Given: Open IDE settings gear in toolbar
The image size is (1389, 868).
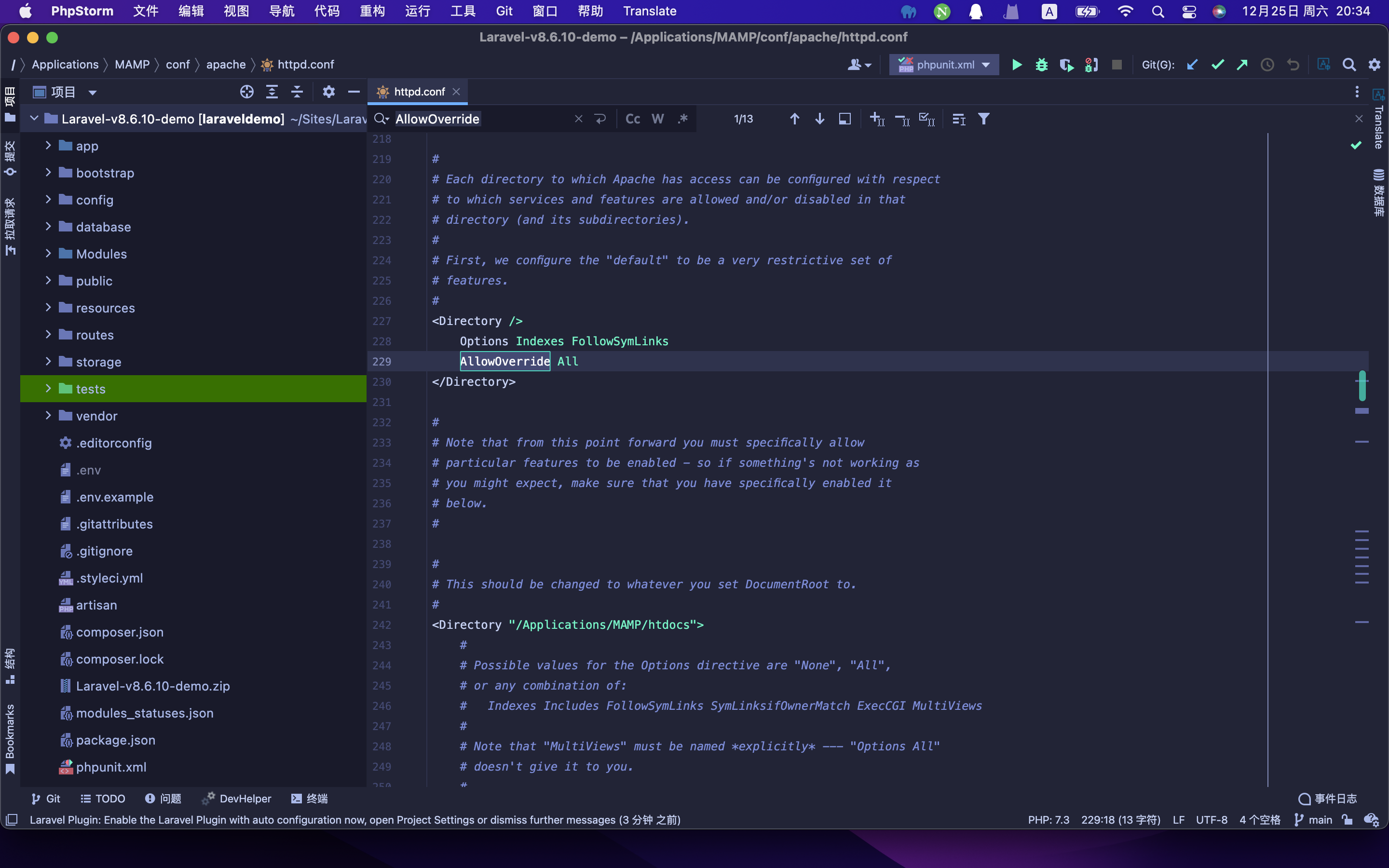Looking at the screenshot, I should coord(1374,65).
